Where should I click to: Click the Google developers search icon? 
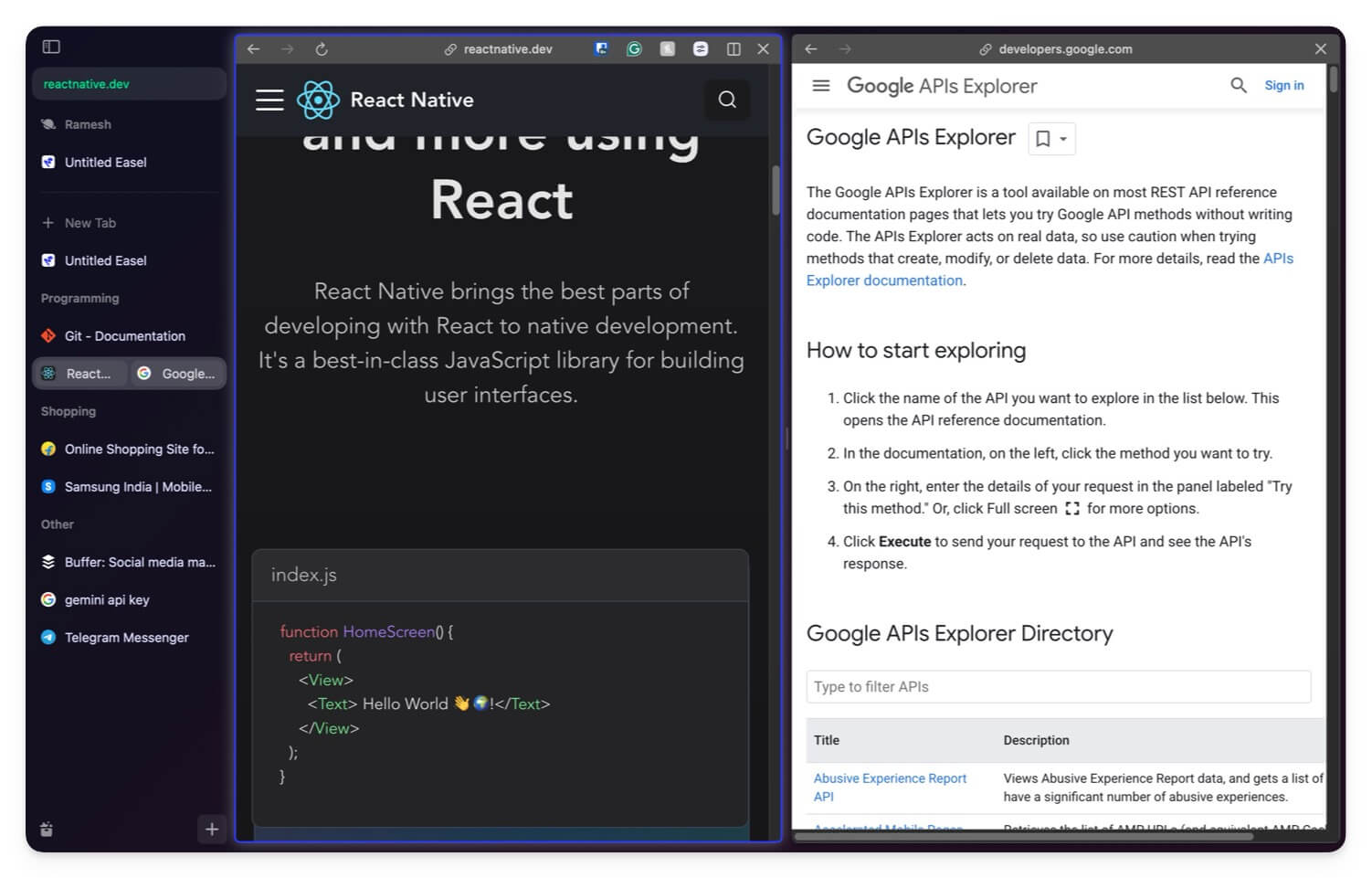click(x=1238, y=86)
